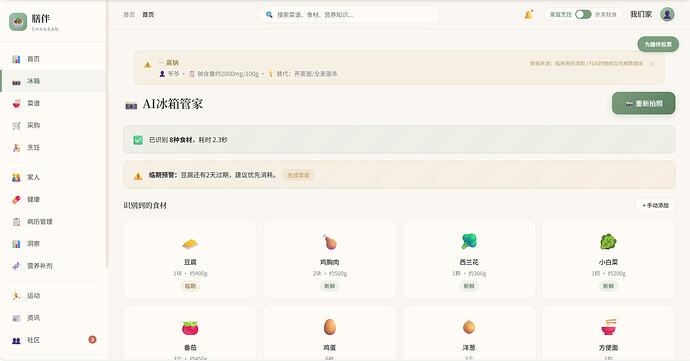Click the 重新拍照 retake photo button
Viewport: 690px width, 361px height.
(x=643, y=103)
